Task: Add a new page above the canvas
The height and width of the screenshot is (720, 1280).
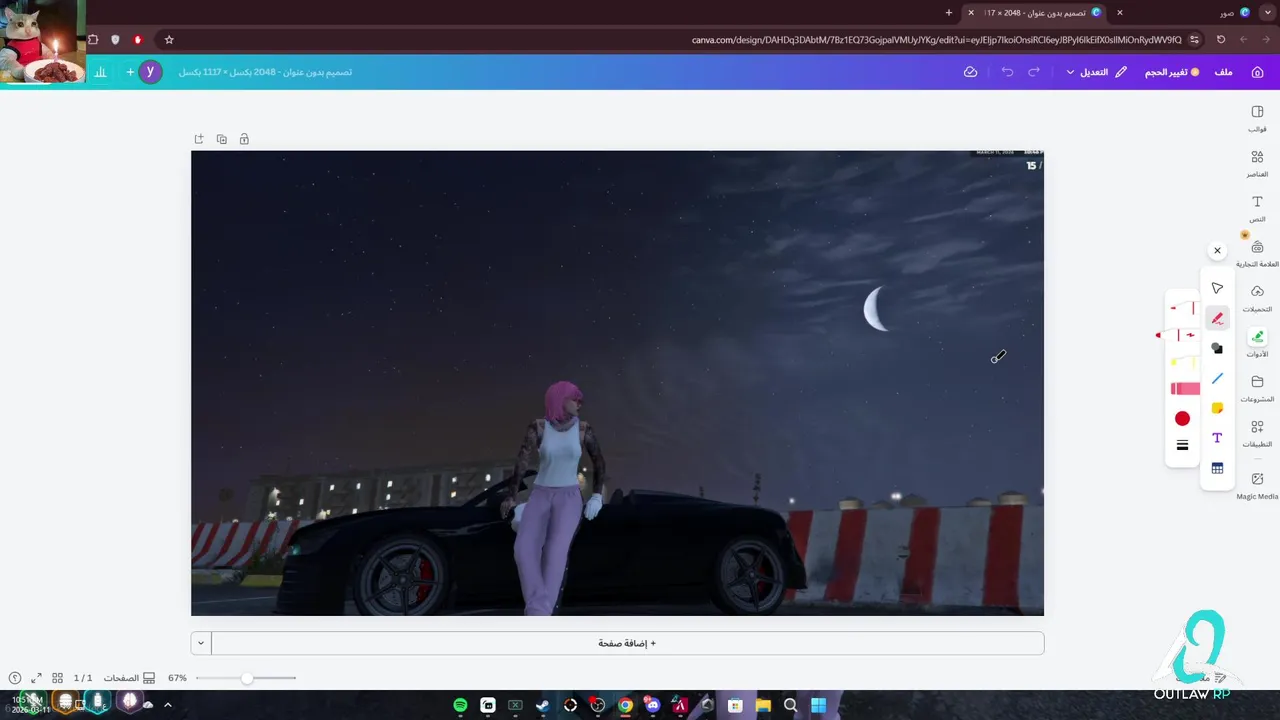Action: [x=198, y=139]
